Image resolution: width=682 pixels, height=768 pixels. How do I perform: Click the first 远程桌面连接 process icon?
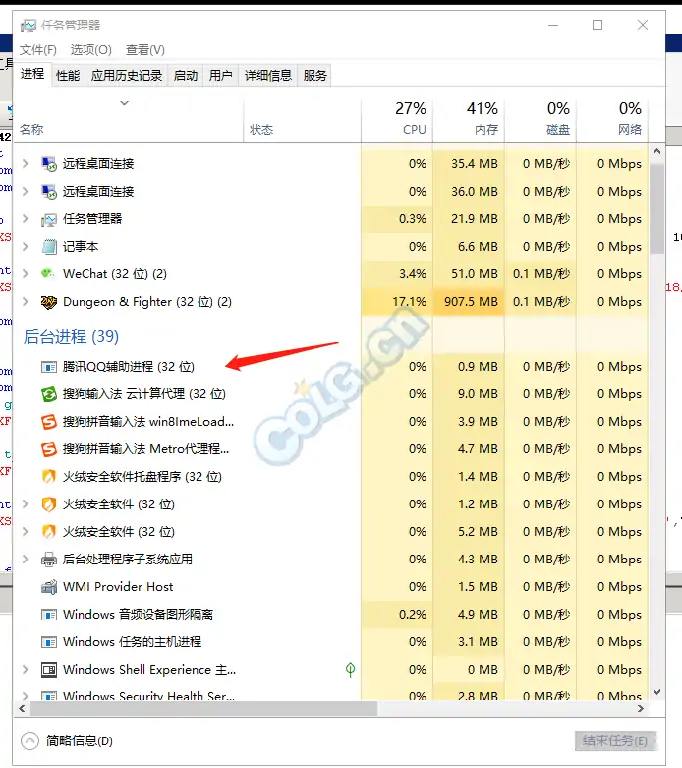click(x=49, y=164)
